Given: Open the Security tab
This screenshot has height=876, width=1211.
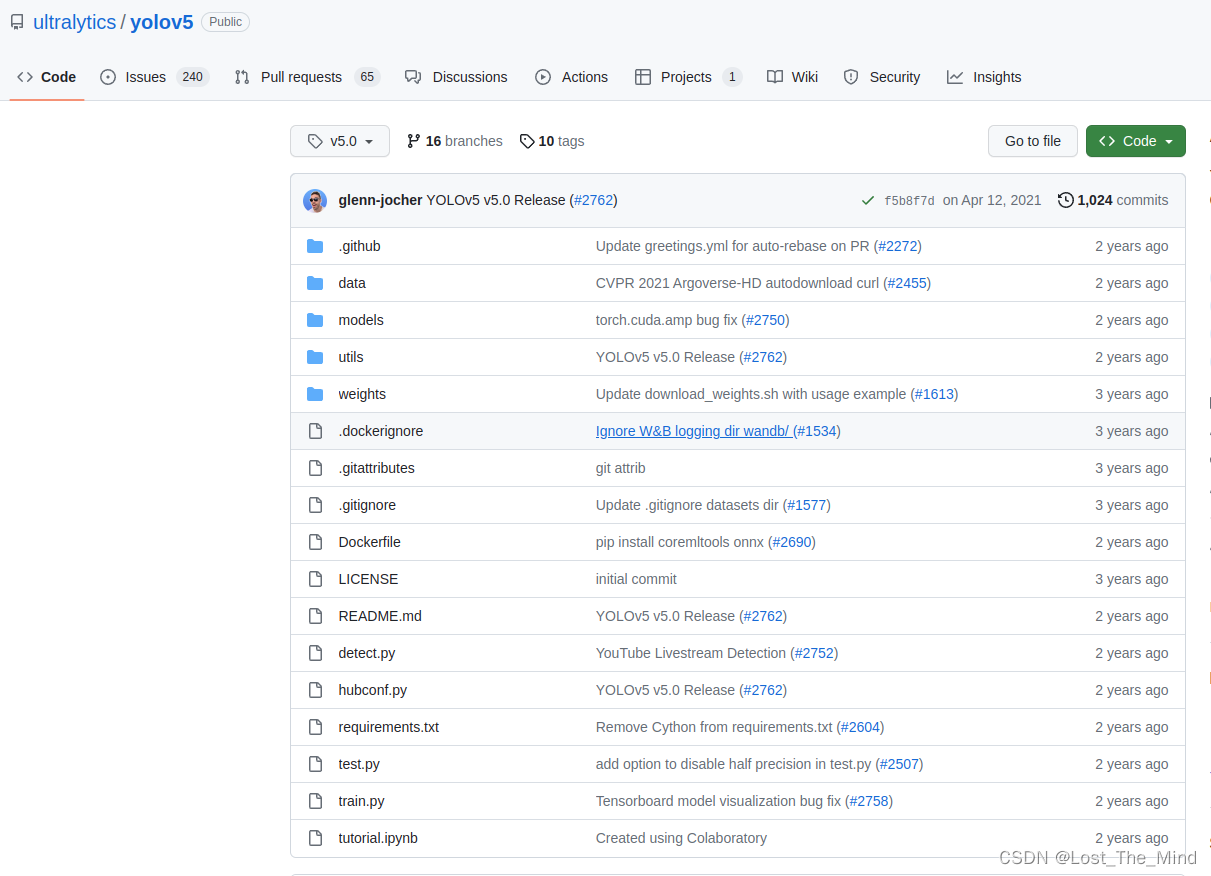Looking at the screenshot, I should coord(881,77).
